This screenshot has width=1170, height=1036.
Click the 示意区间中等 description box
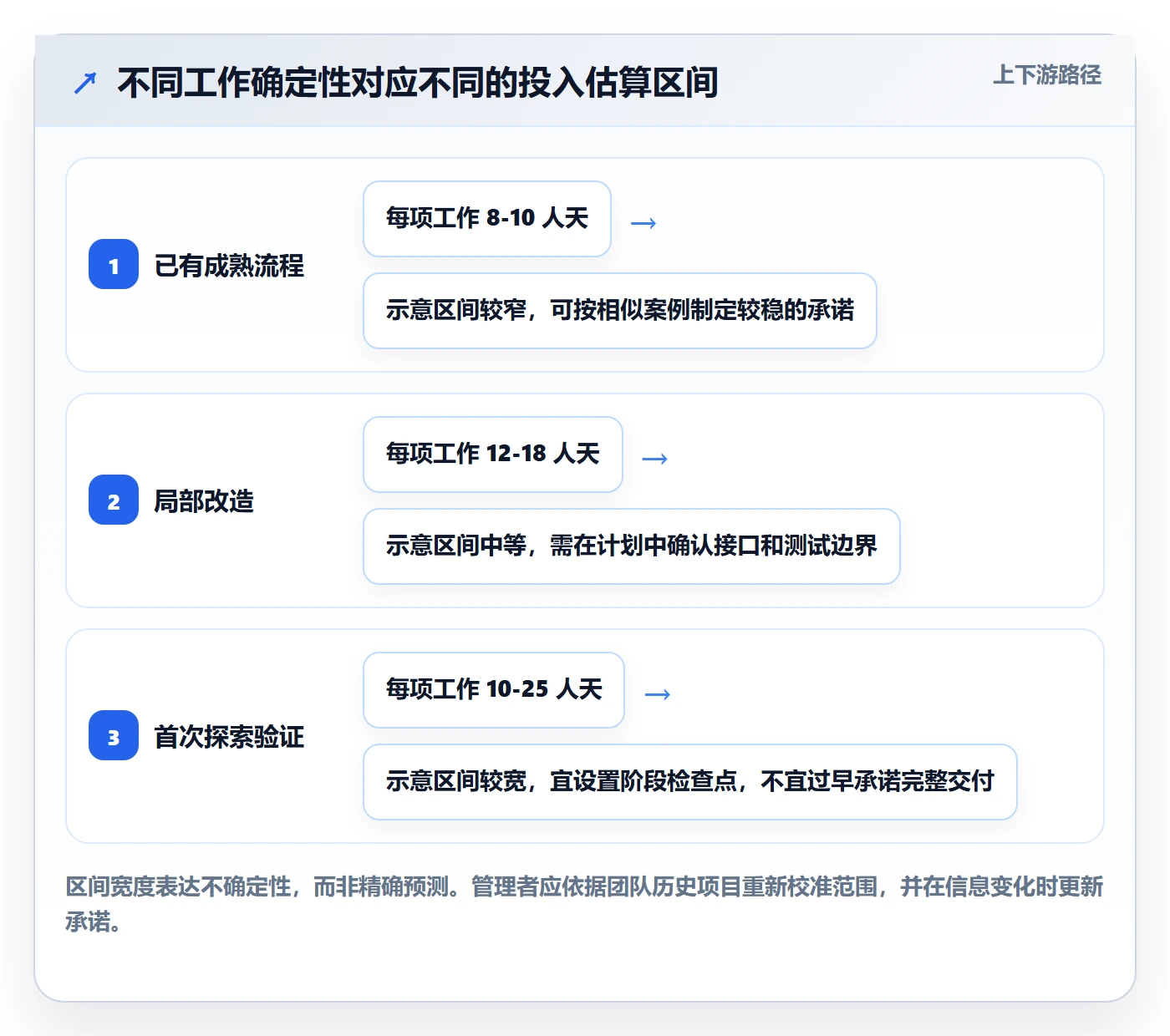pos(632,546)
